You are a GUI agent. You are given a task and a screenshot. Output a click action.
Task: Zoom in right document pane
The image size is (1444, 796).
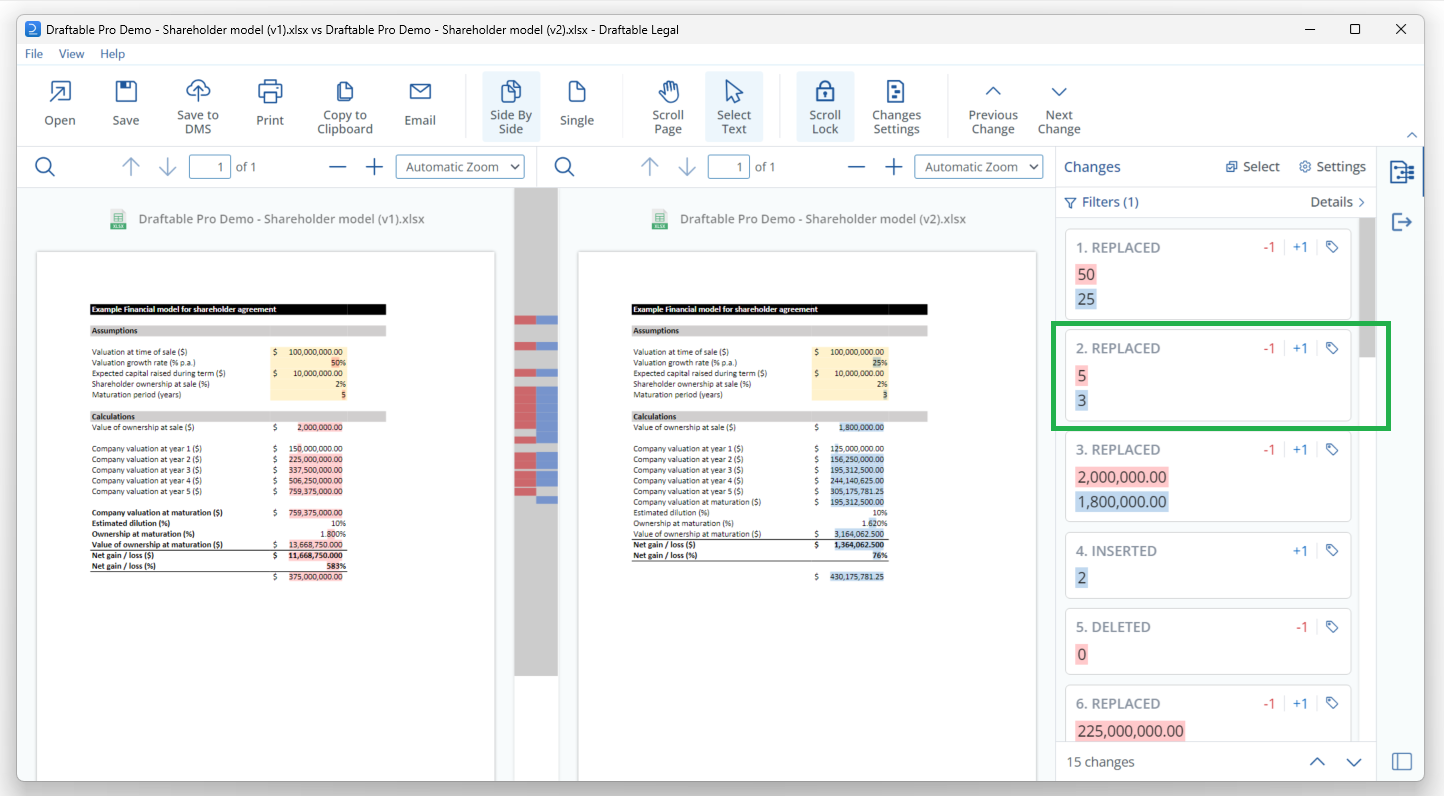click(x=893, y=167)
